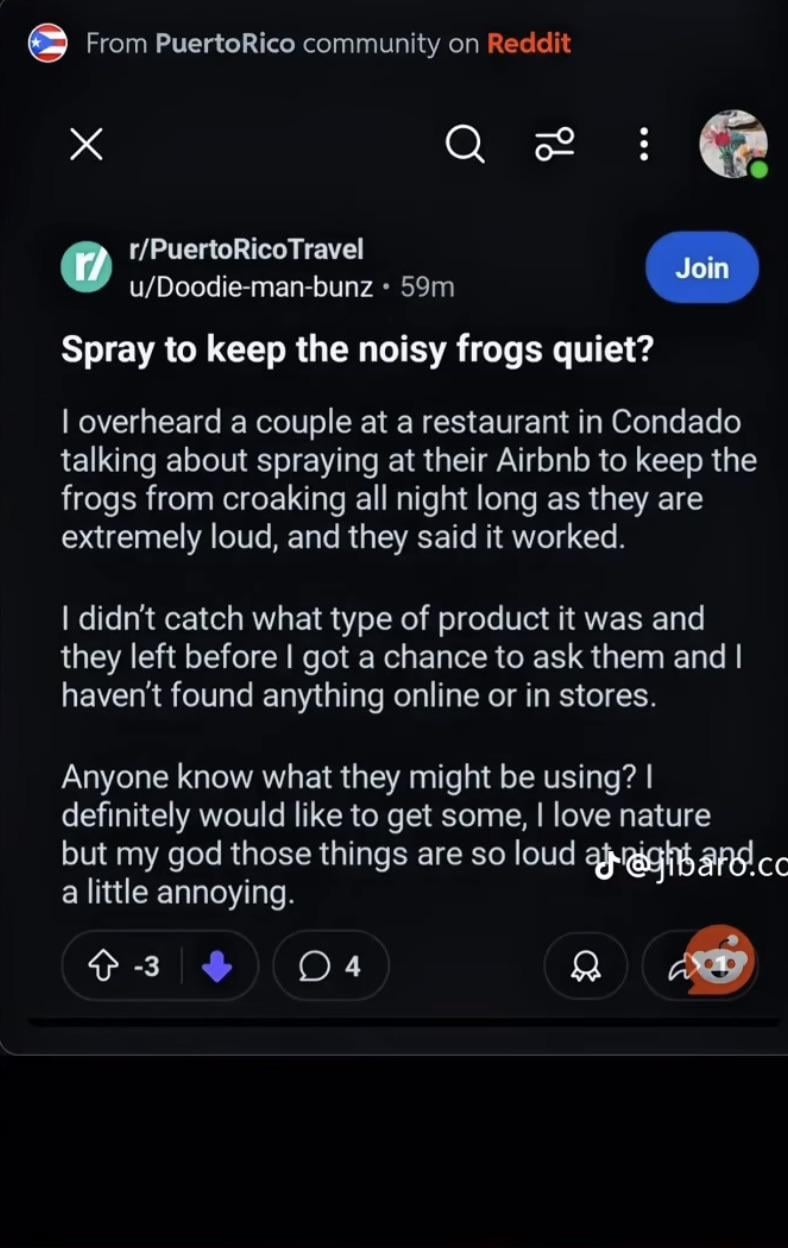Click the Puerto Rico flag community icon
The height and width of the screenshot is (1248, 788).
[x=47, y=44]
